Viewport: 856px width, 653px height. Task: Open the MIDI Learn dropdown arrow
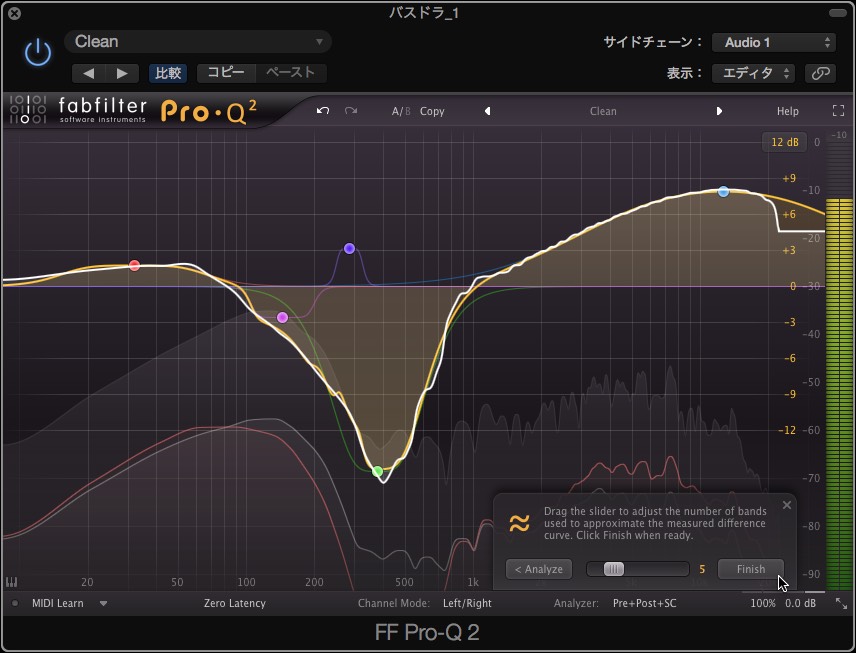coord(103,603)
